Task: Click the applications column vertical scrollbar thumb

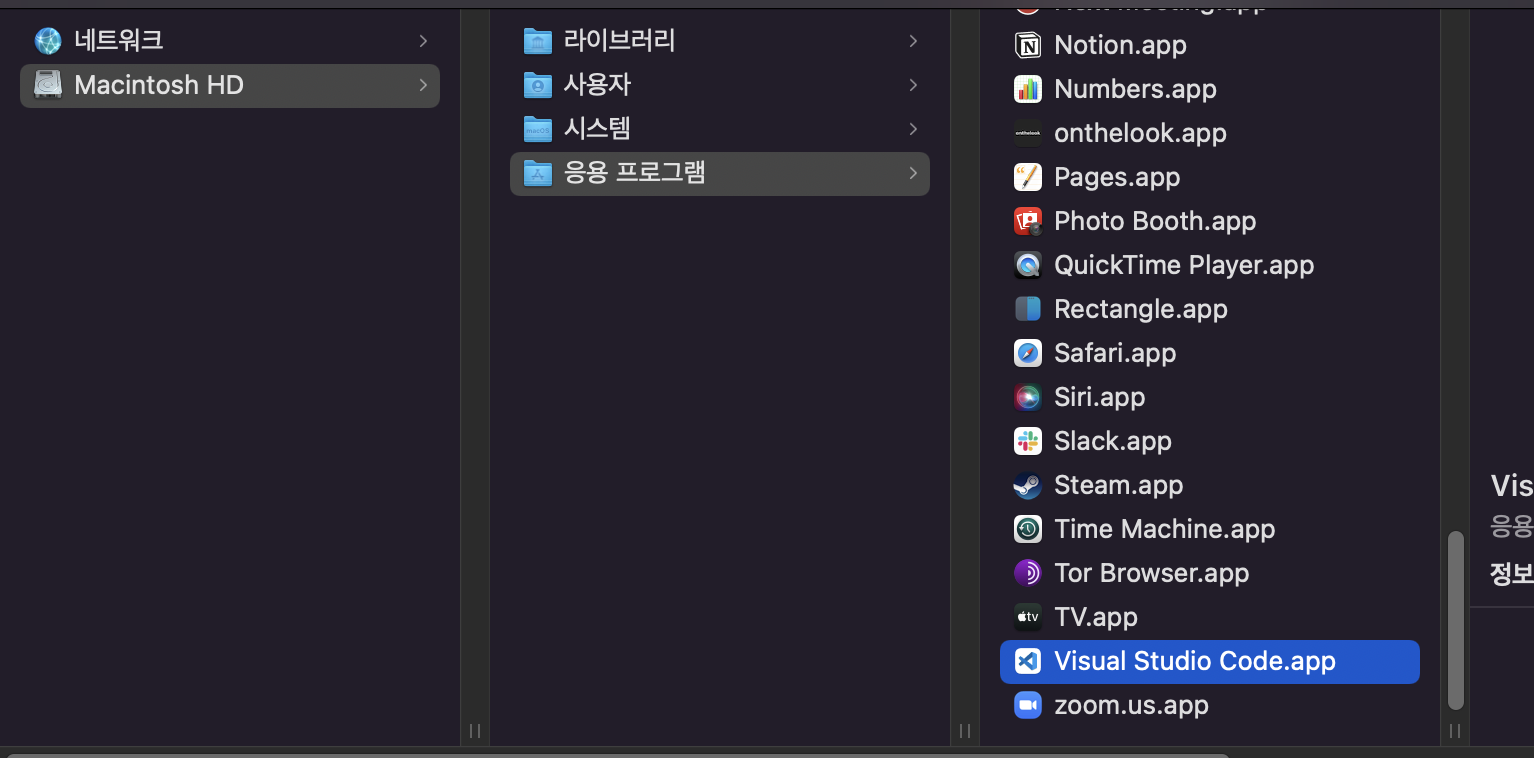Action: 1455,620
